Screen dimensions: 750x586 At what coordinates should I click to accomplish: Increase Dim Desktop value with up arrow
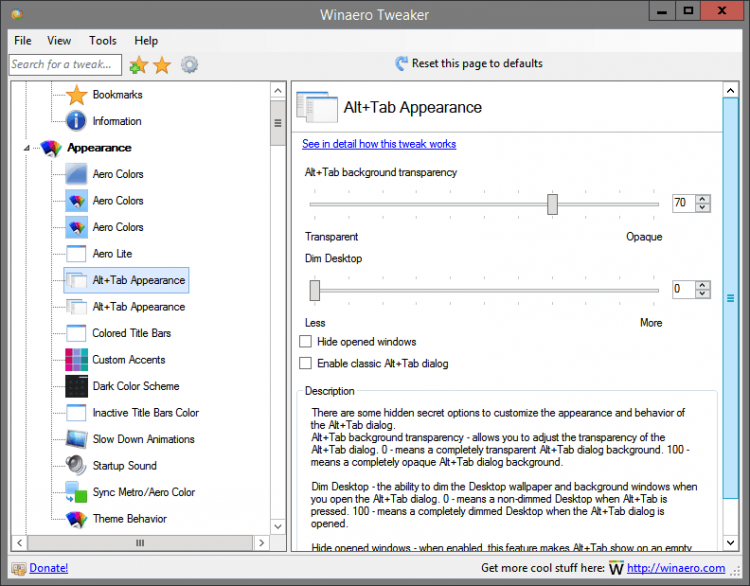click(x=702, y=285)
